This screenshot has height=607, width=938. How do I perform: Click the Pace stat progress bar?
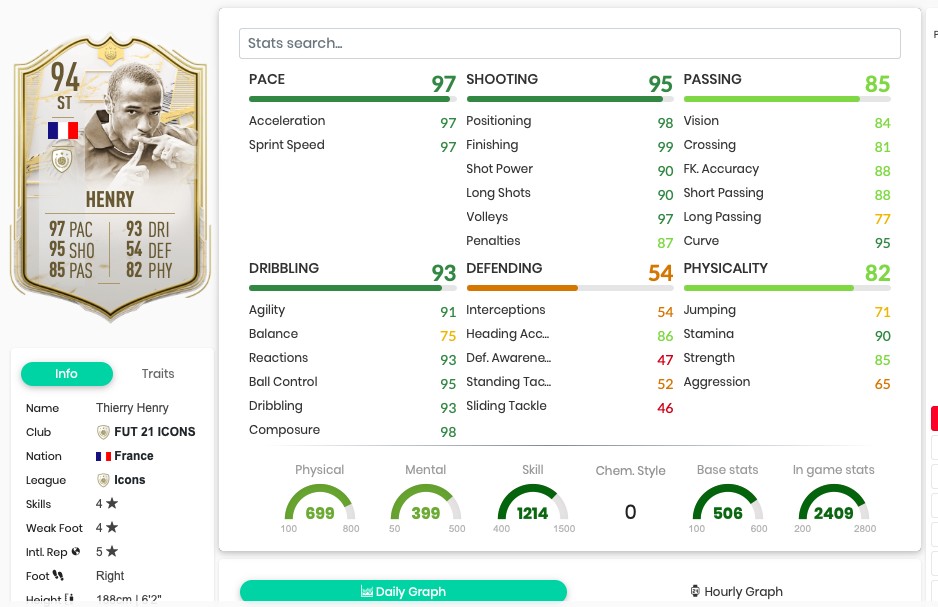coord(352,99)
